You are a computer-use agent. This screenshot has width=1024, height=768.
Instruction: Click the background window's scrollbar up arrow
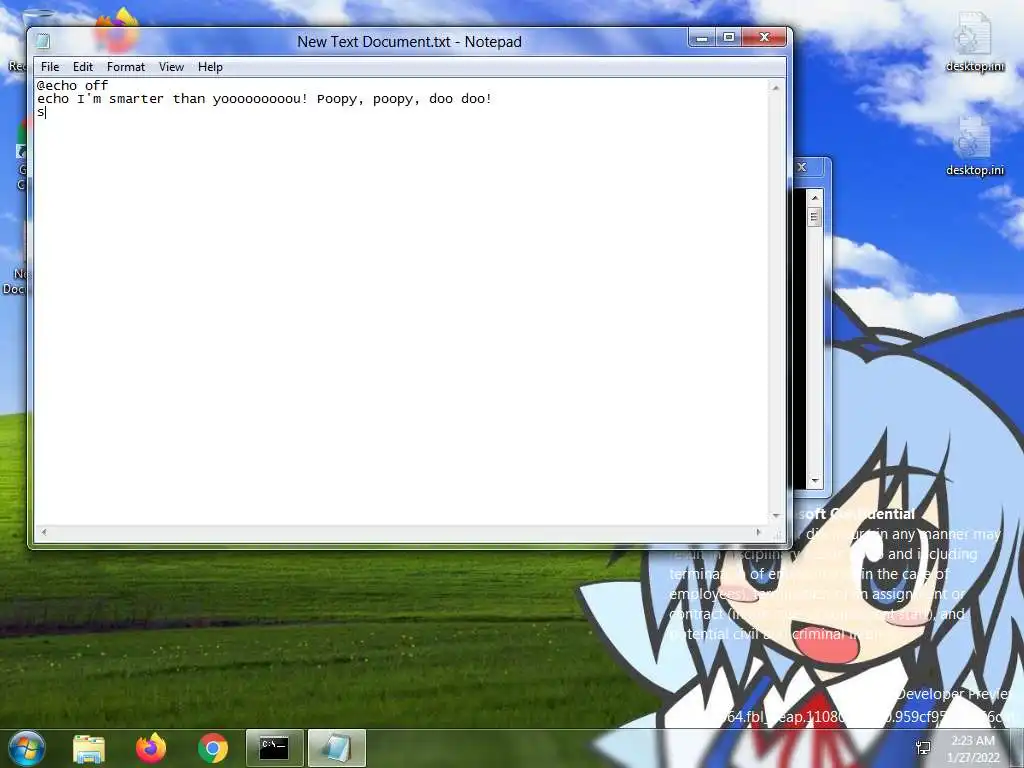pyautogui.click(x=814, y=197)
